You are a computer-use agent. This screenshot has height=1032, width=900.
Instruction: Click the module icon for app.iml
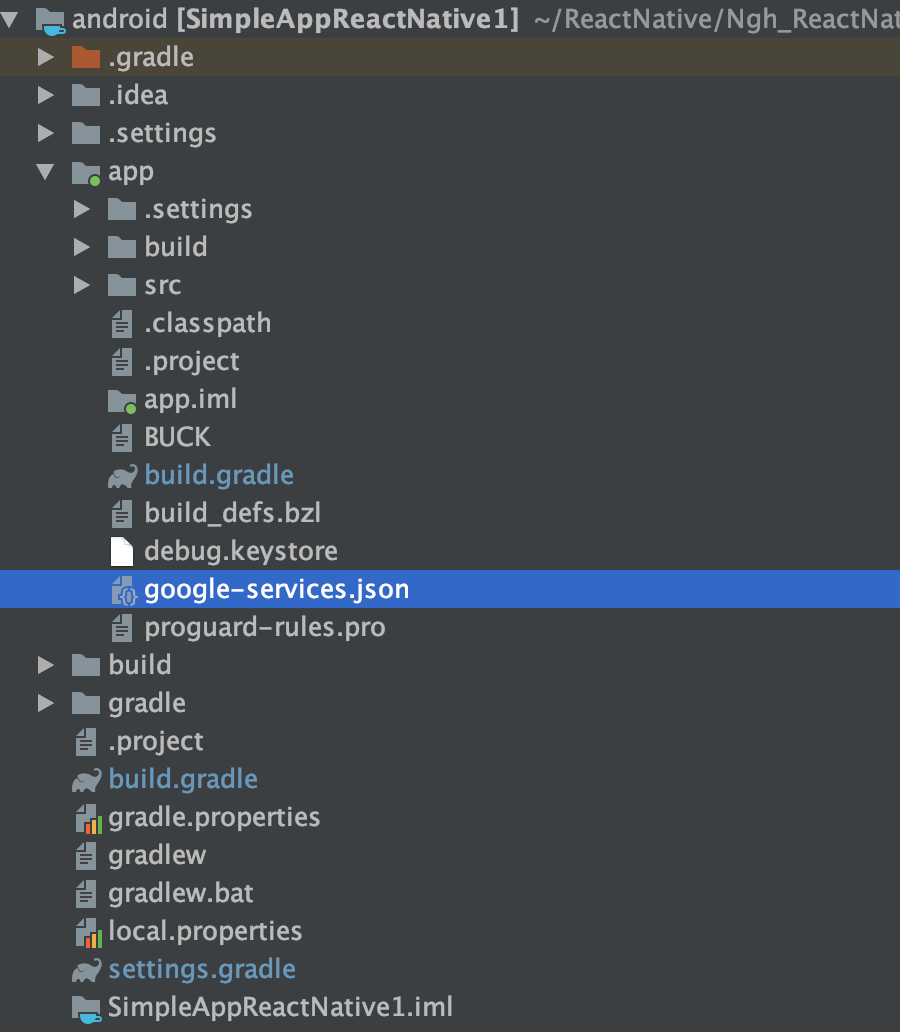click(x=122, y=401)
